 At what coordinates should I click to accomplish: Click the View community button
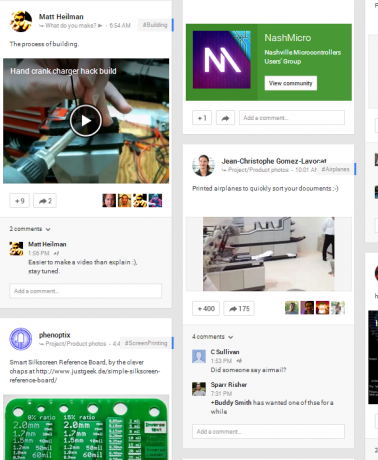[291, 83]
